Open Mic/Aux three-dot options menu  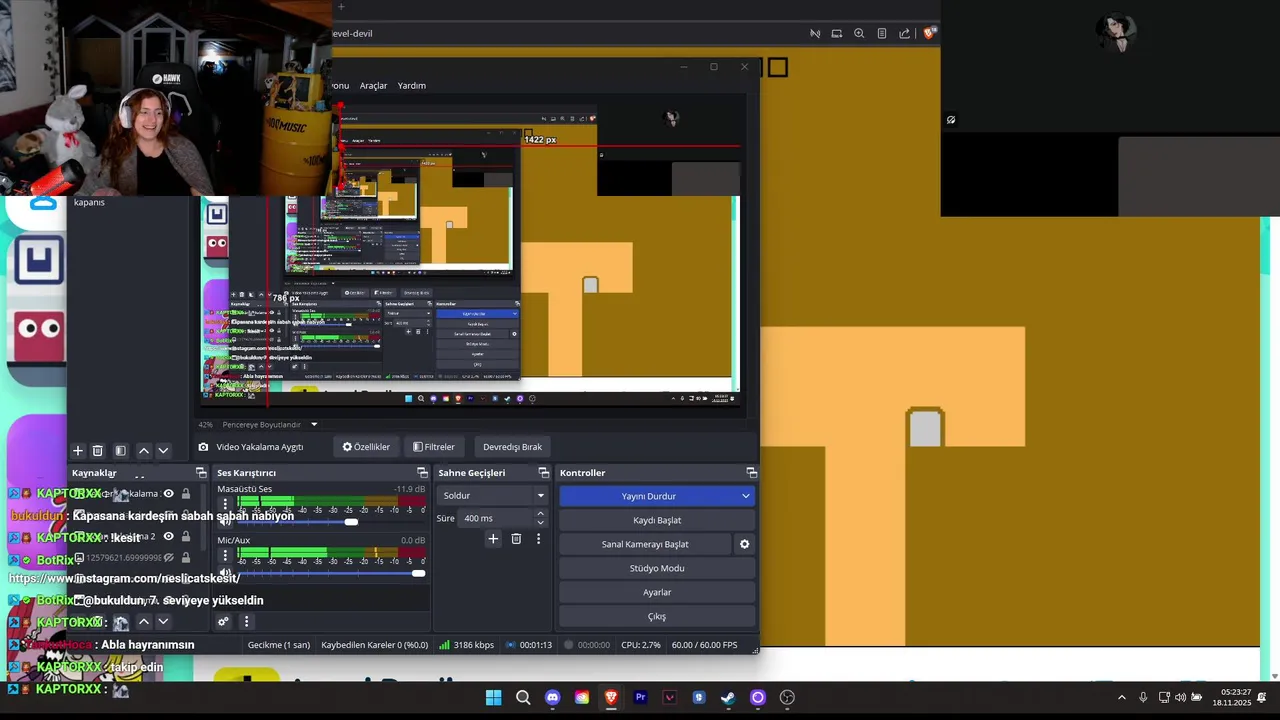tap(225, 555)
